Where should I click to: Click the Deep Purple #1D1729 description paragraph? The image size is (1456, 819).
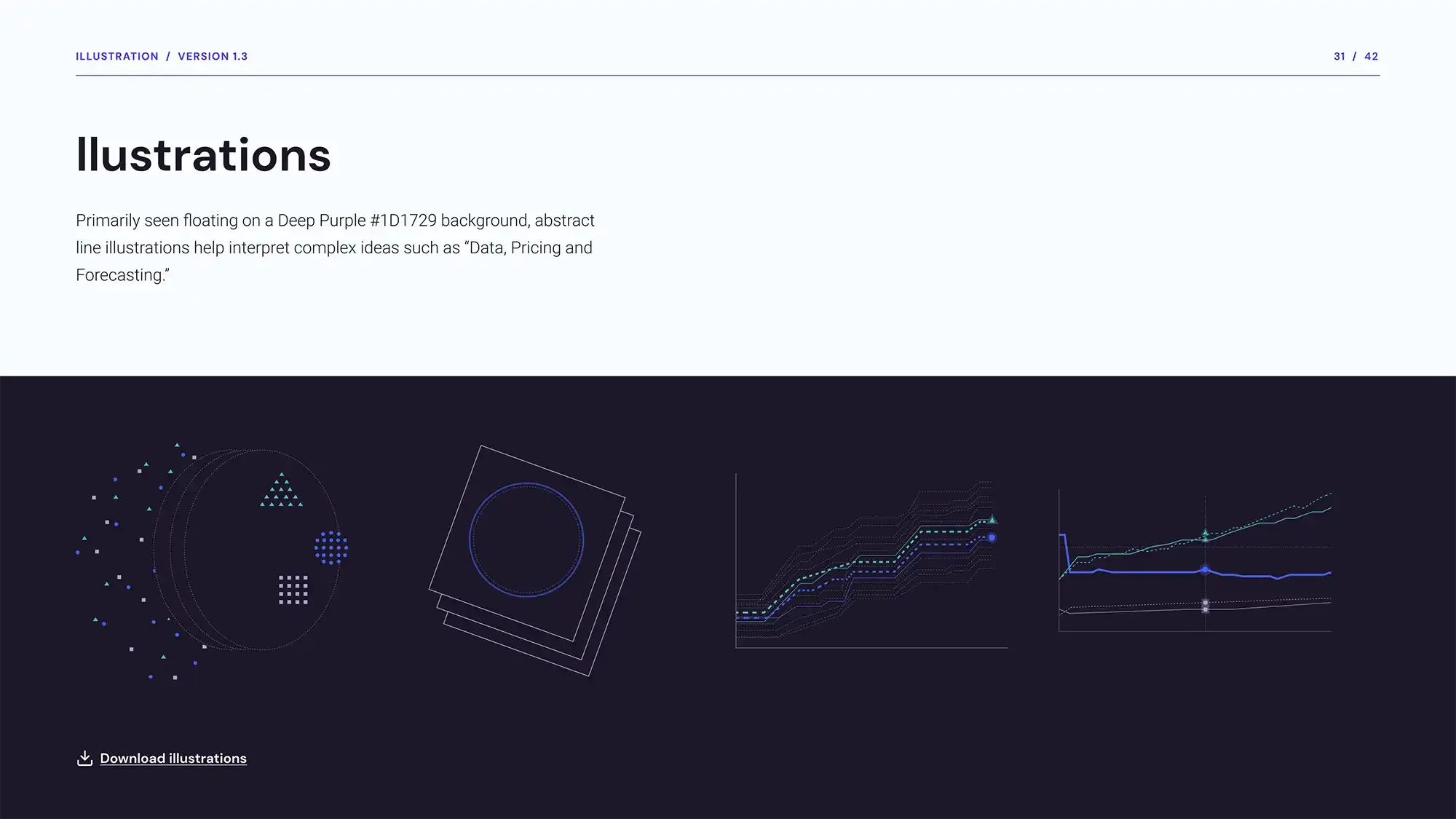(x=335, y=248)
